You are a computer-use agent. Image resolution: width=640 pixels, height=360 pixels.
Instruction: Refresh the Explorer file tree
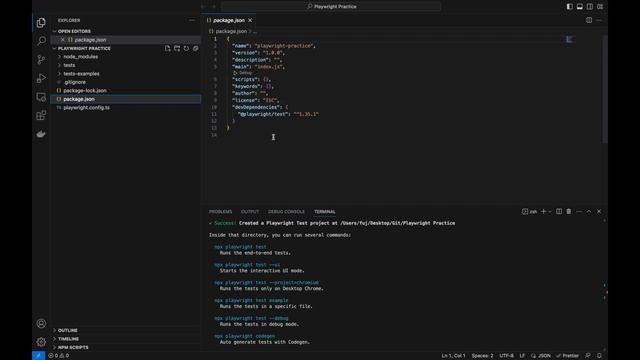pyautogui.click(x=186, y=48)
